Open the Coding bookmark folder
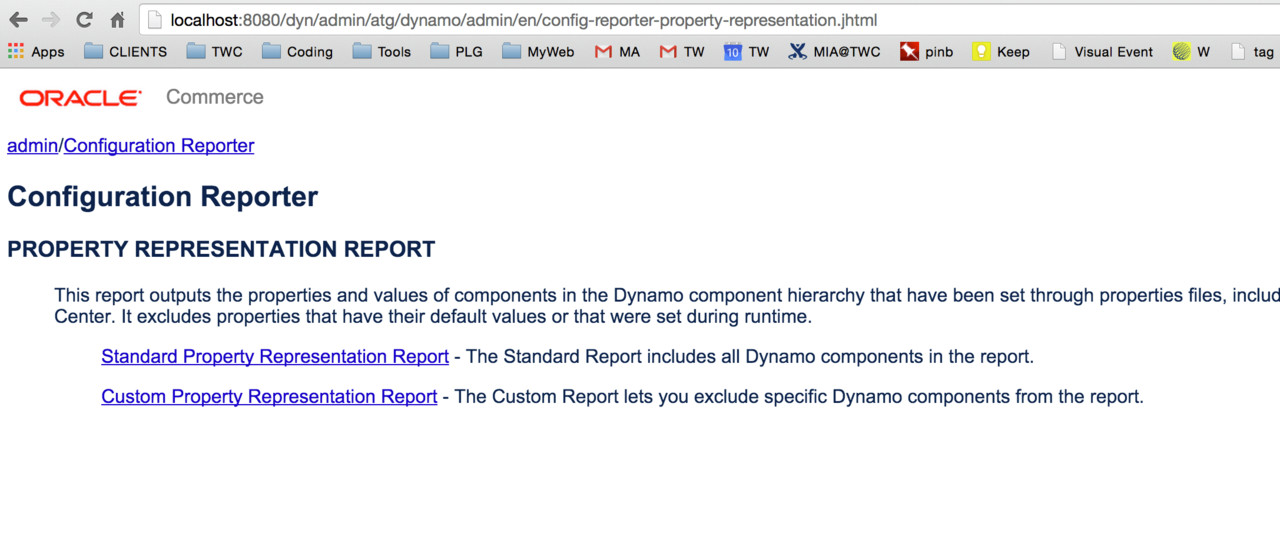Screen dimensions: 1280x549 pyautogui.click(x=298, y=52)
